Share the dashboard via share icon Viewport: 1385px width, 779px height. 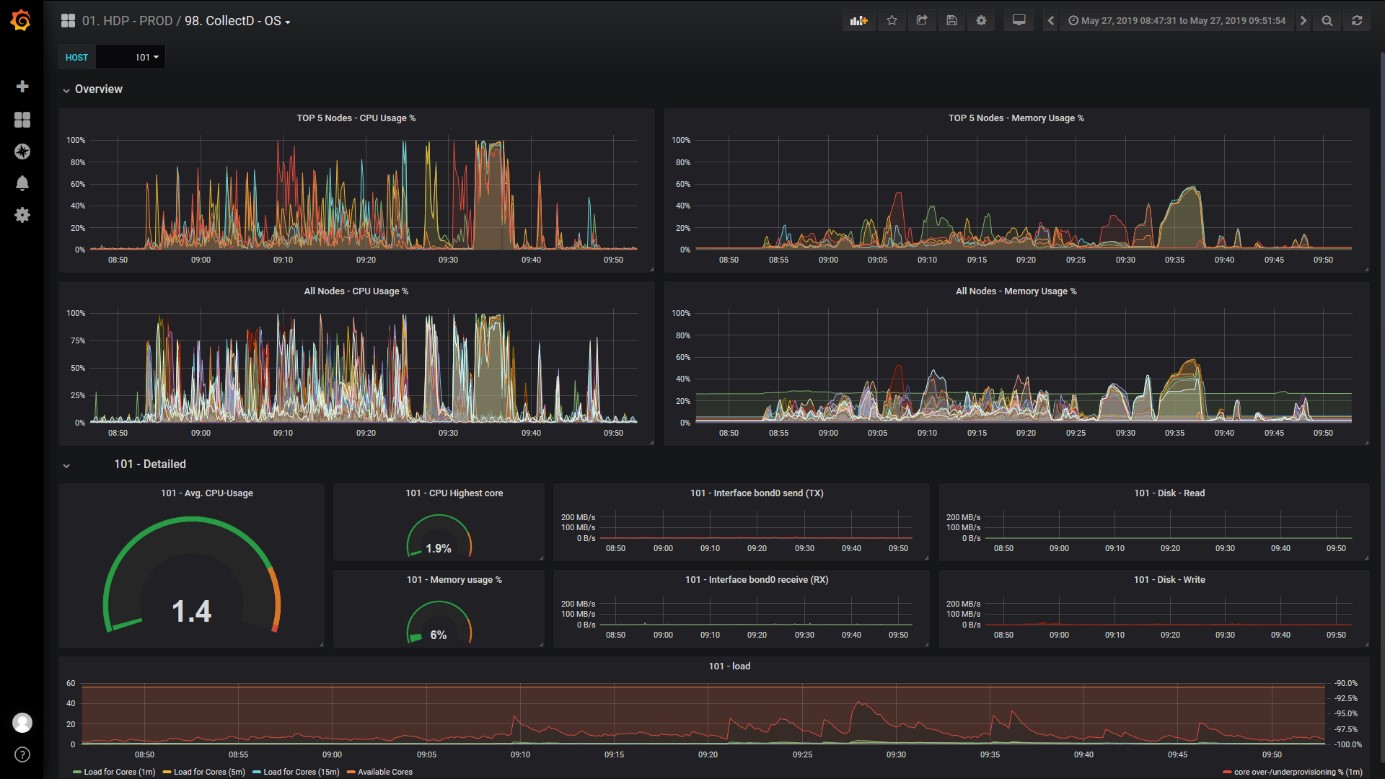(x=921, y=20)
